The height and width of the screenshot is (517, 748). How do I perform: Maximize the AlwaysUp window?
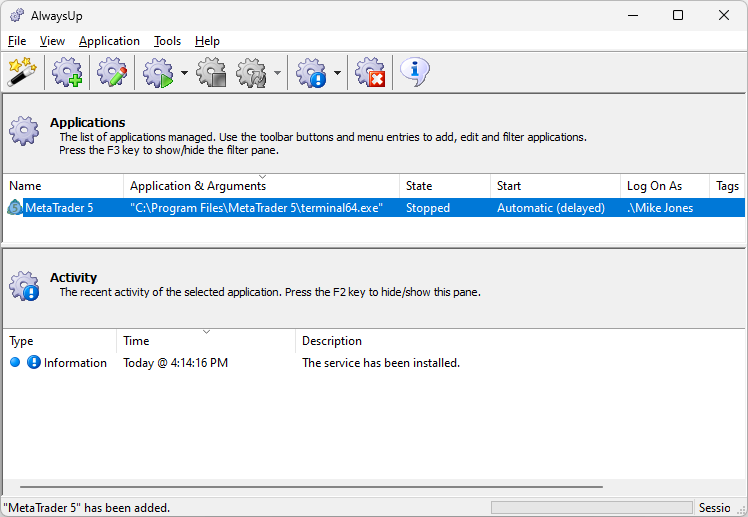(x=678, y=15)
